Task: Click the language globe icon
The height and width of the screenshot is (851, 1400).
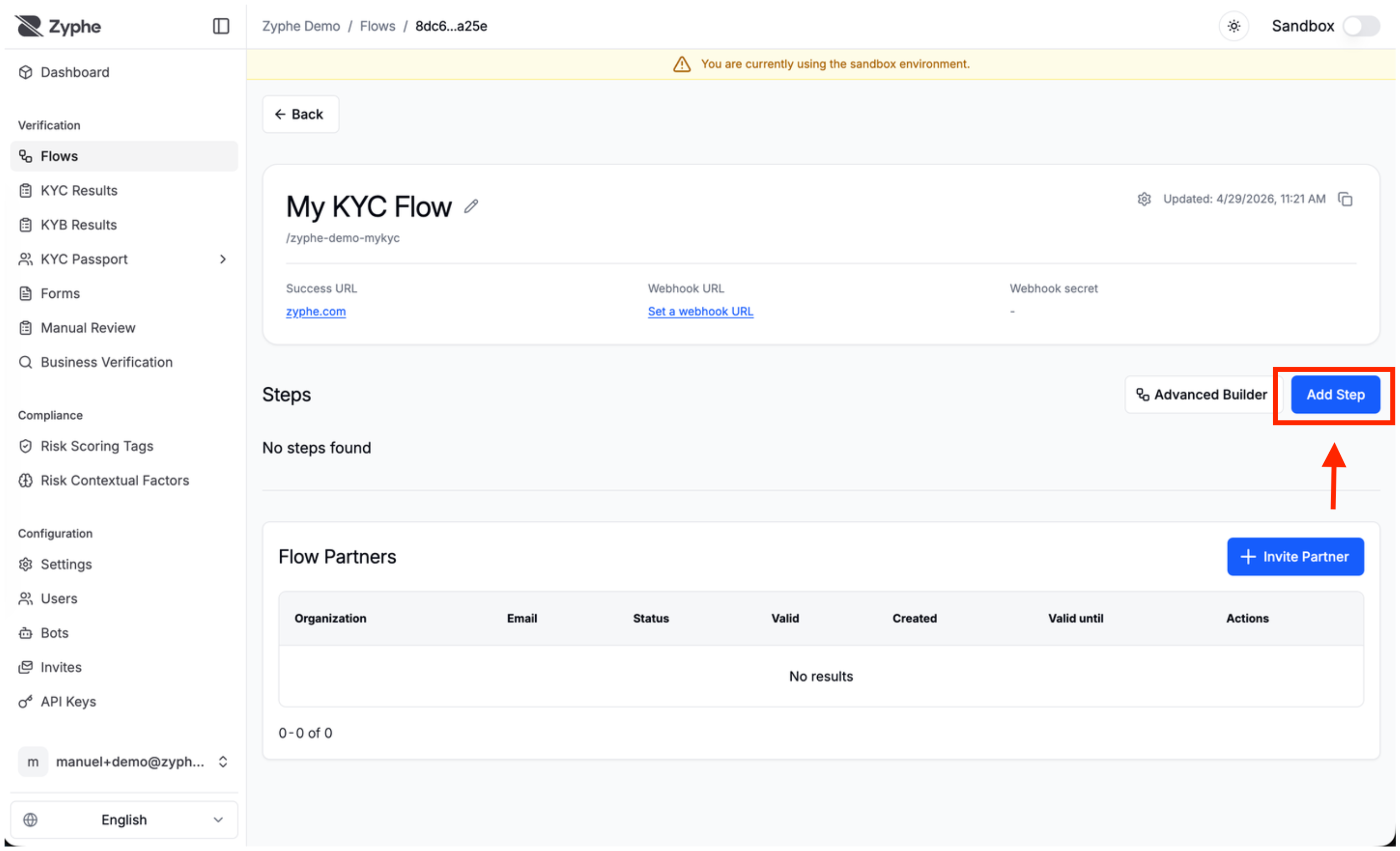Action: [x=30, y=820]
